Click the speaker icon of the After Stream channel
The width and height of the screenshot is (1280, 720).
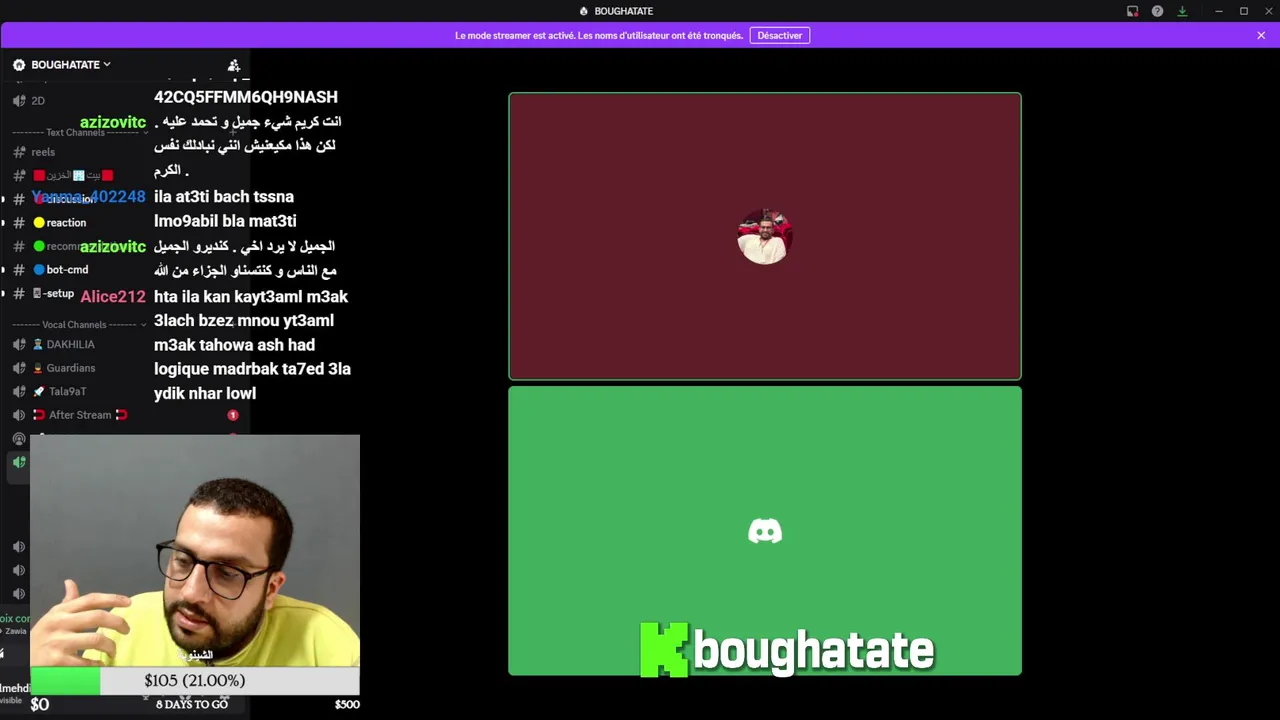coord(19,415)
